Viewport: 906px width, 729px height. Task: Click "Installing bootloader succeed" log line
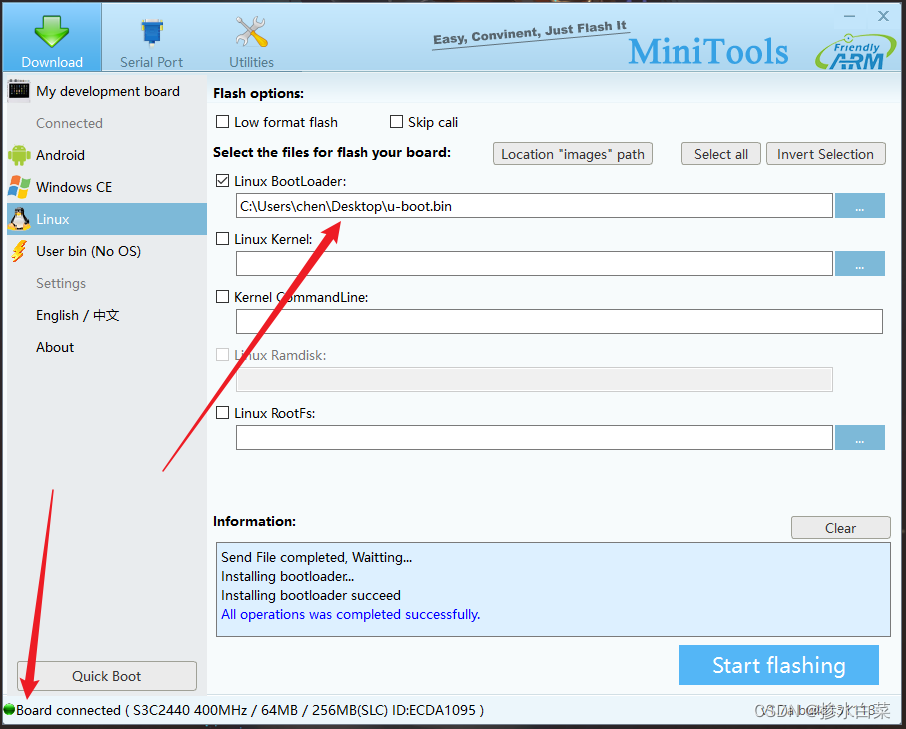pyautogui.click(x=311, y=595)
